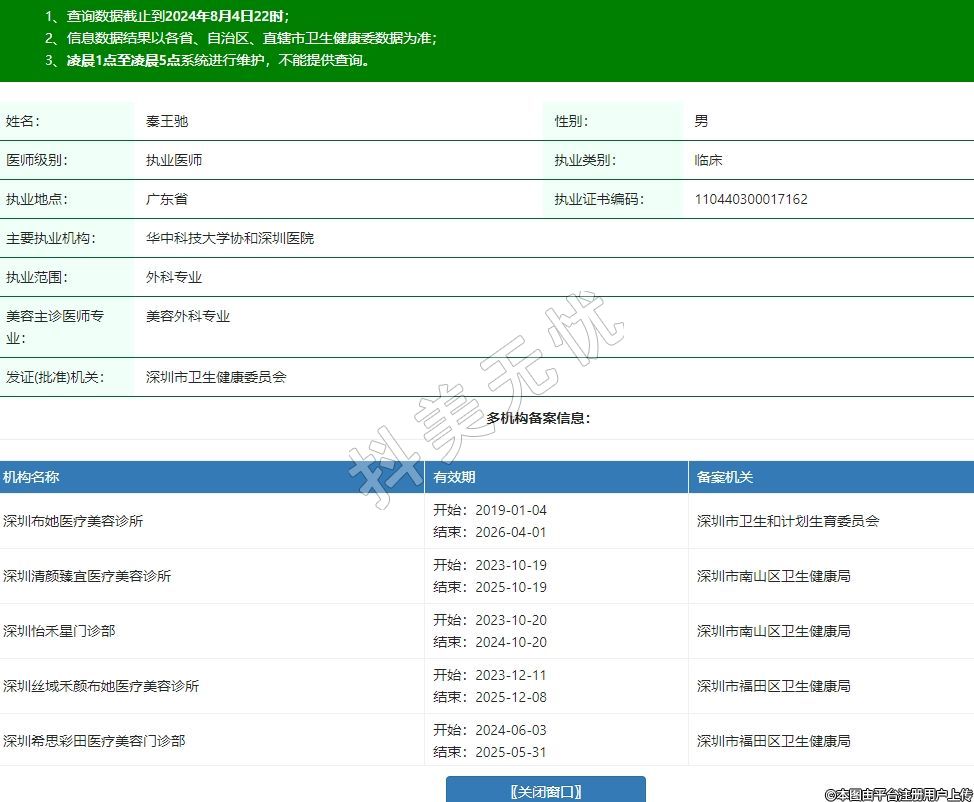Click the 有效期 column header
This screenshot has width=974, height=802.
pos(454,477)
